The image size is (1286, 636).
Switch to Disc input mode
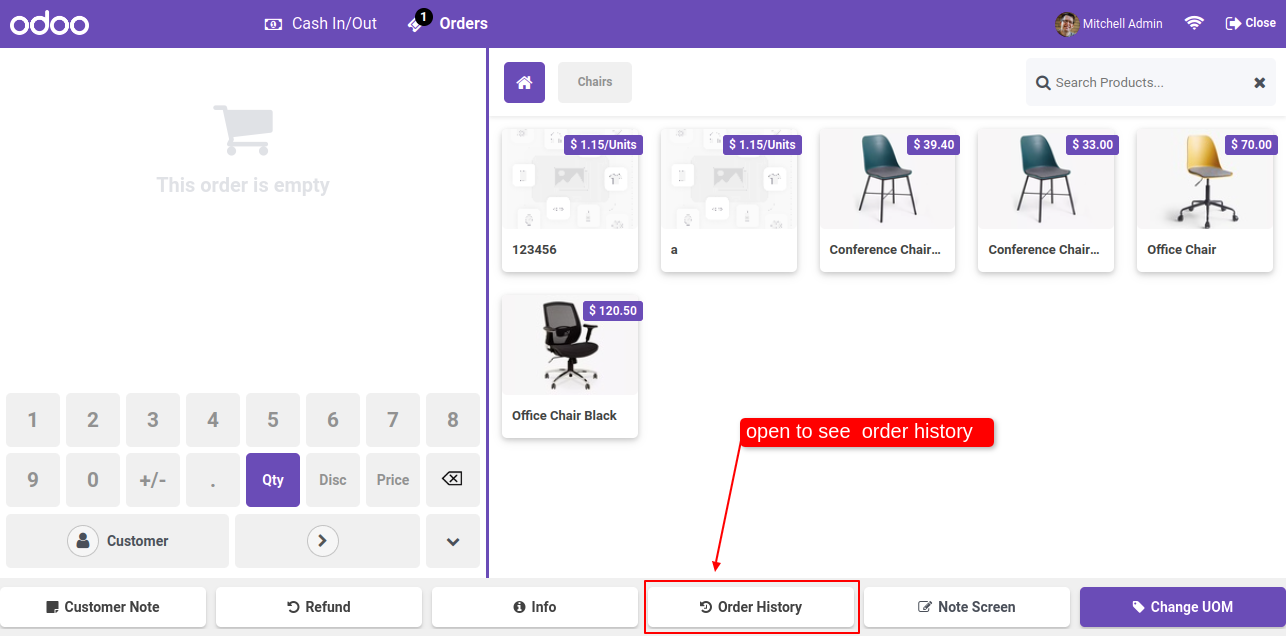[x=333, y=480]
